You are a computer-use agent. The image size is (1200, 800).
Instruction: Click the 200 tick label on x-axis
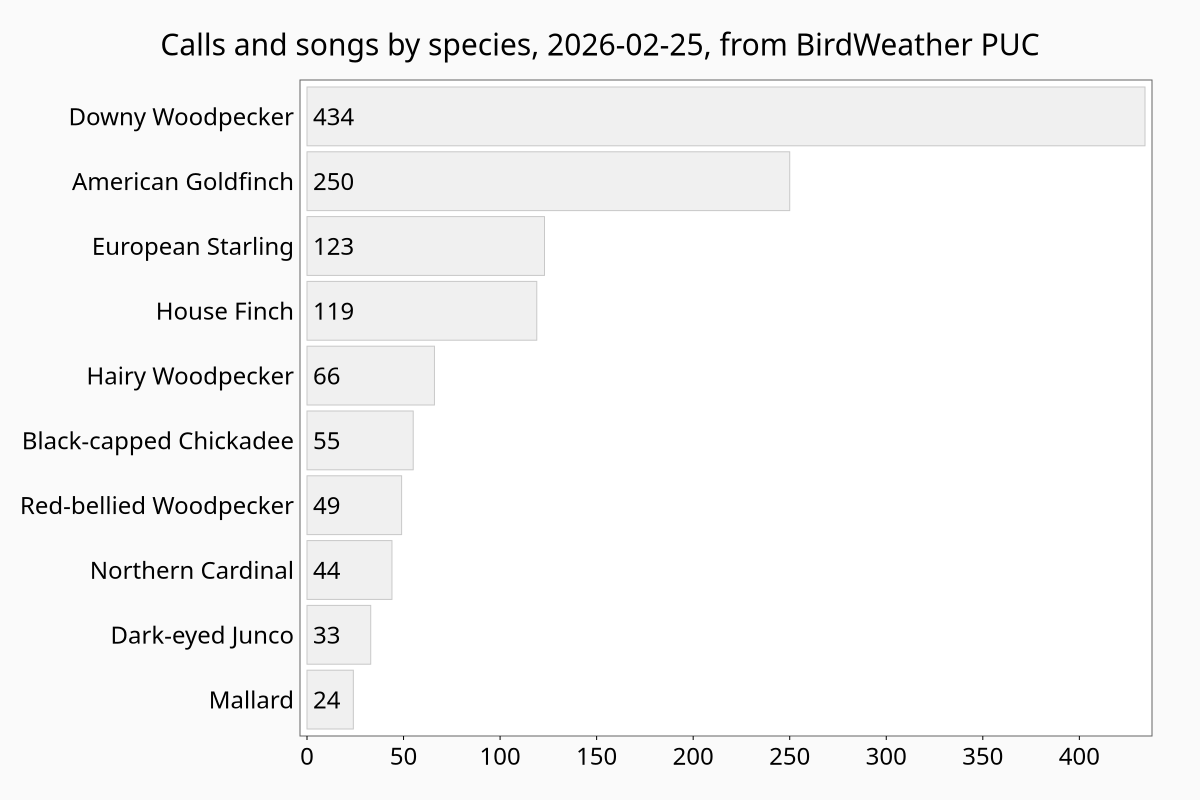pos(693,756)
